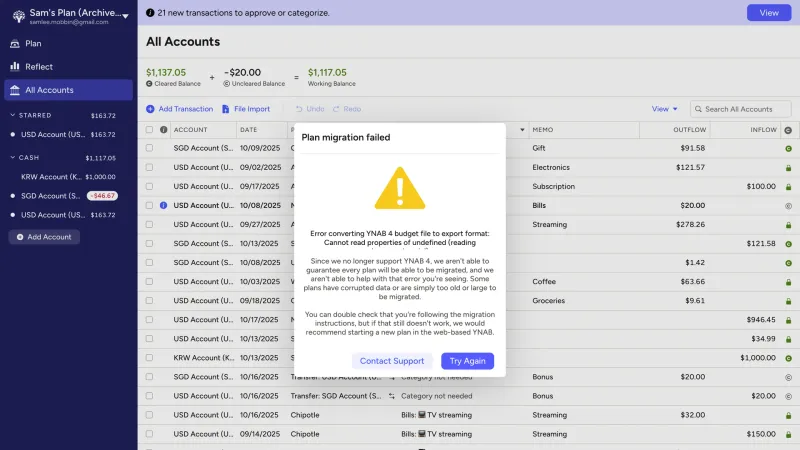800x450 pixels.
Task: Check the box for the 09/17/2025 USD row
Action: (x=149, y=186)
